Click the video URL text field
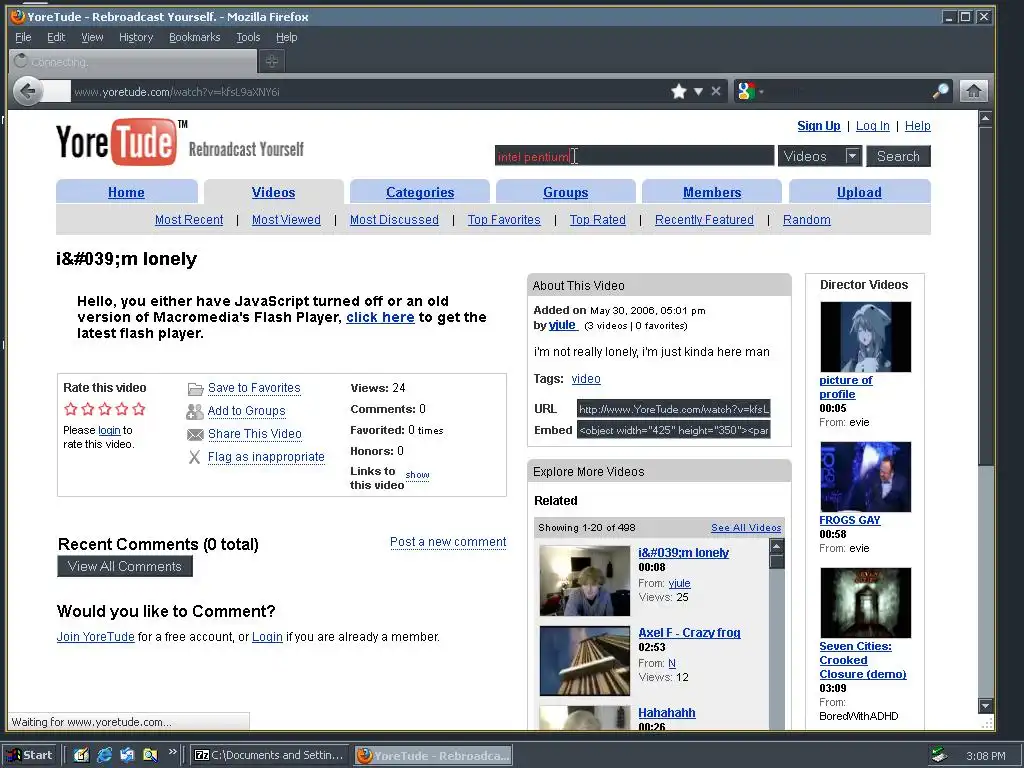The image size is (1024, 768). coord(673,409)
